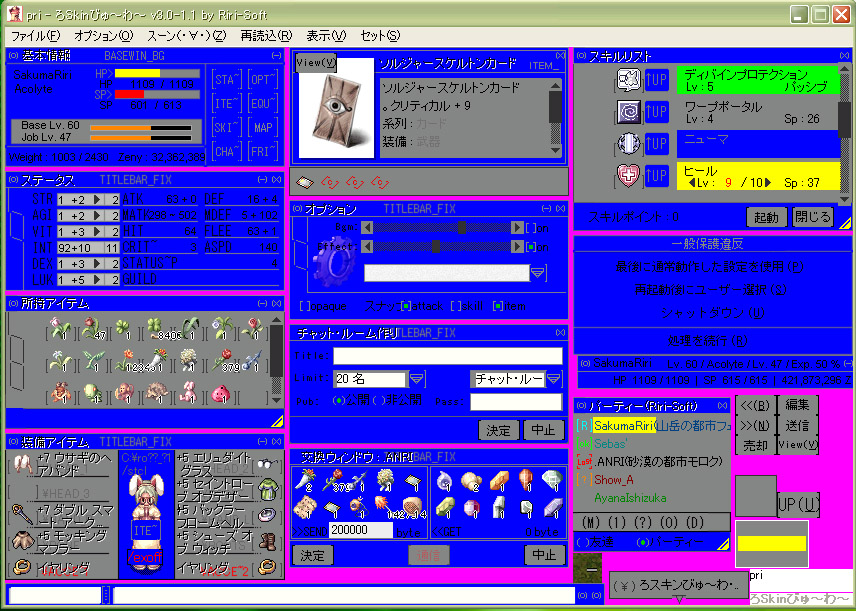856x611 pixels.
Task: Toggle the attack snap checkbox
Action: [x=405, y=306]
